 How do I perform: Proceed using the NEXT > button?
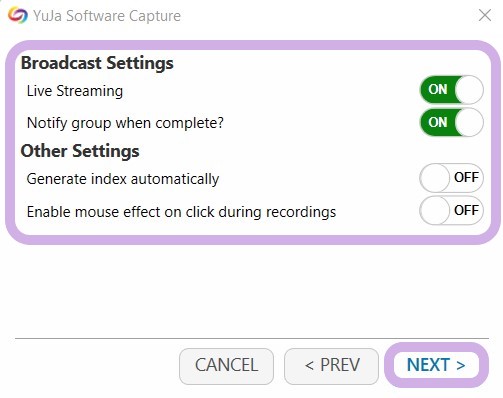436,365
